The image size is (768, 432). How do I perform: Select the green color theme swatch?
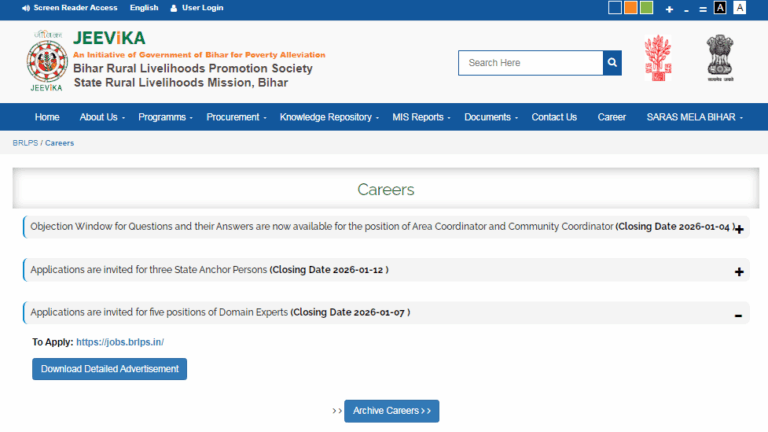[646, 8]
